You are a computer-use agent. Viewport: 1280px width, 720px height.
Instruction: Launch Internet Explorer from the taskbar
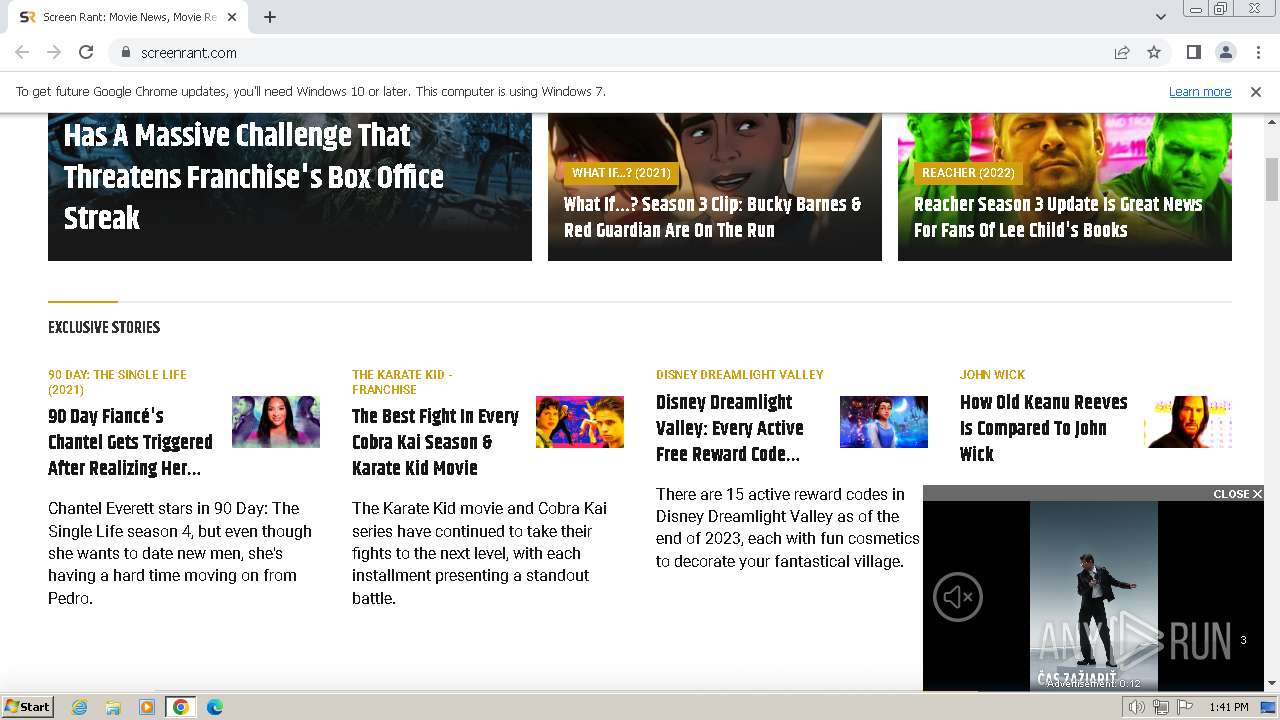[x=80, y=707]
